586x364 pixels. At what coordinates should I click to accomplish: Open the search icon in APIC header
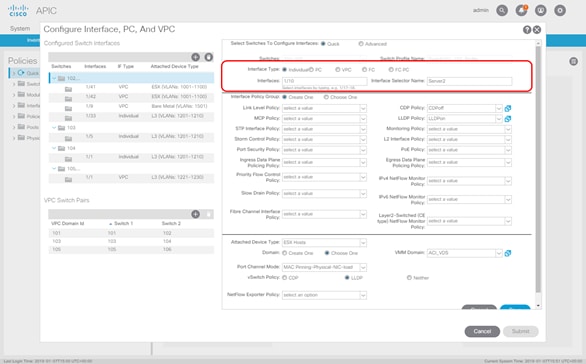(502, 10)
